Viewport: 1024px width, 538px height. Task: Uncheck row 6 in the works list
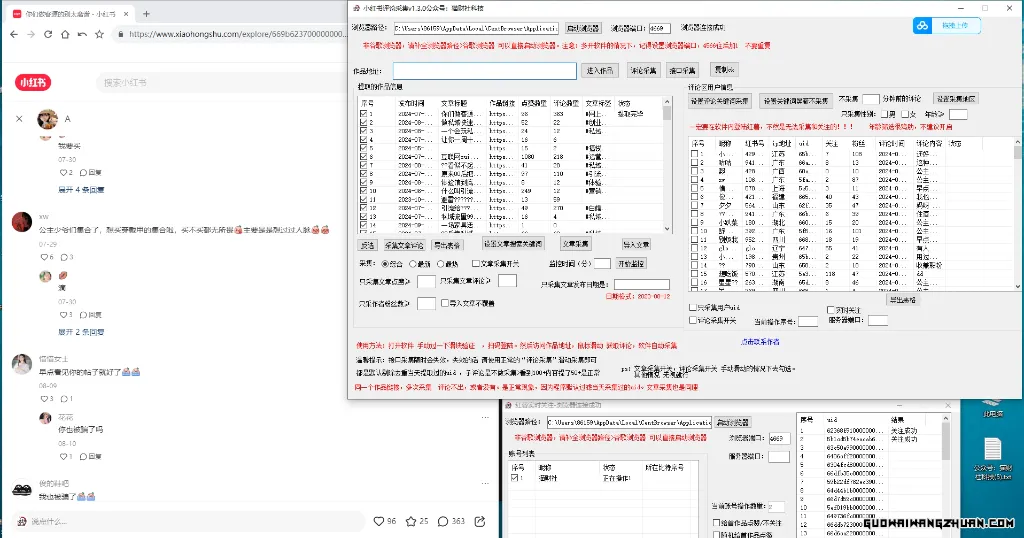click(363, 157)
